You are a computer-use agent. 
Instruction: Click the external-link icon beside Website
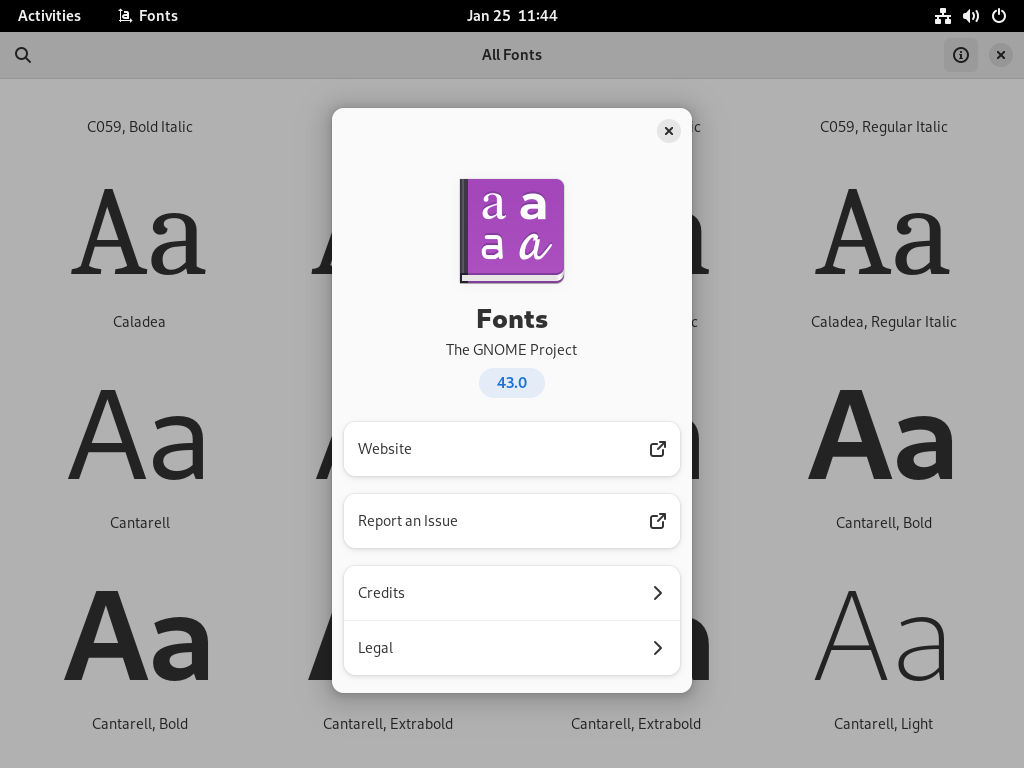click(x=658, y=449)
